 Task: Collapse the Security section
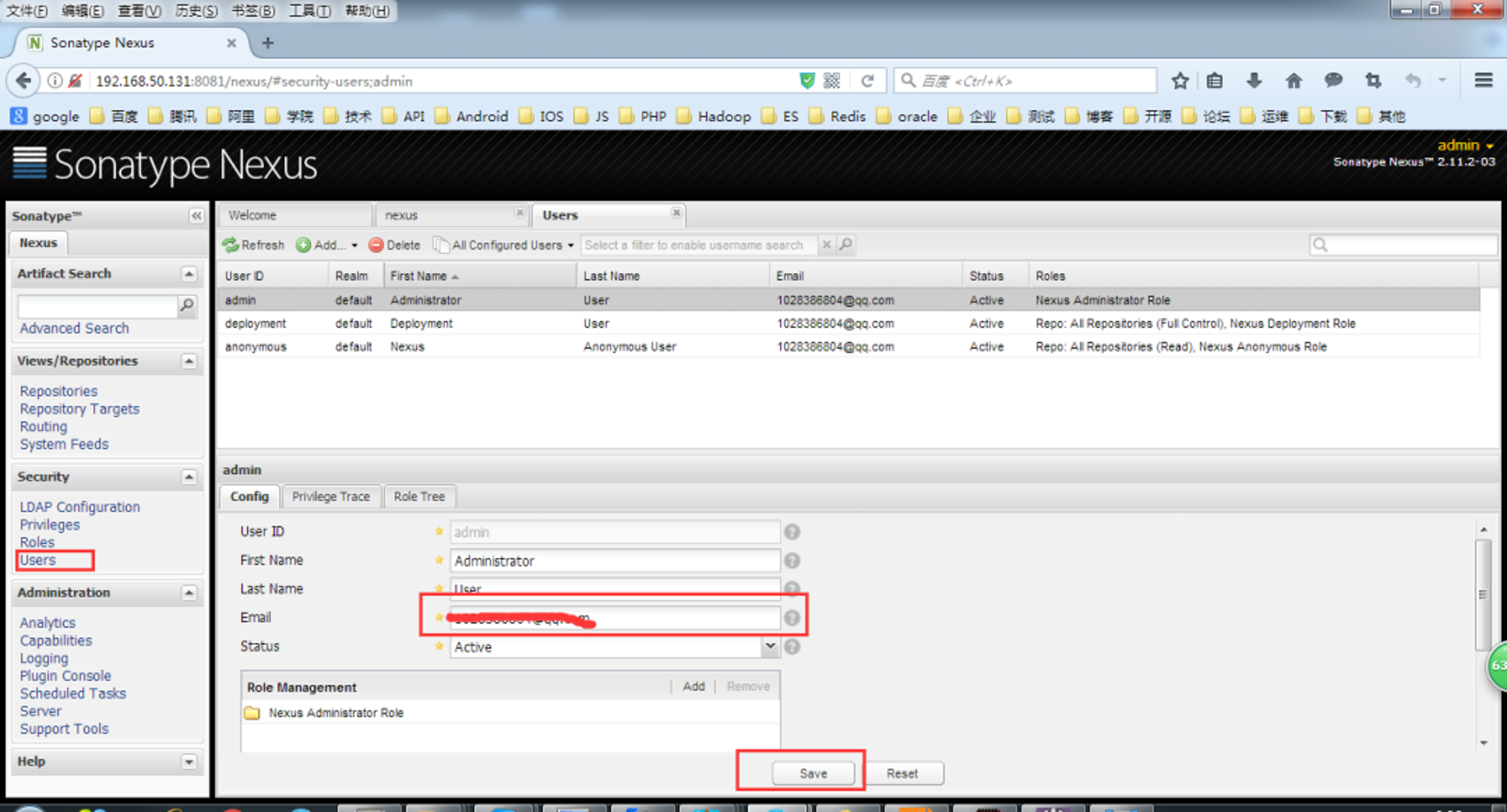[189, 478]
